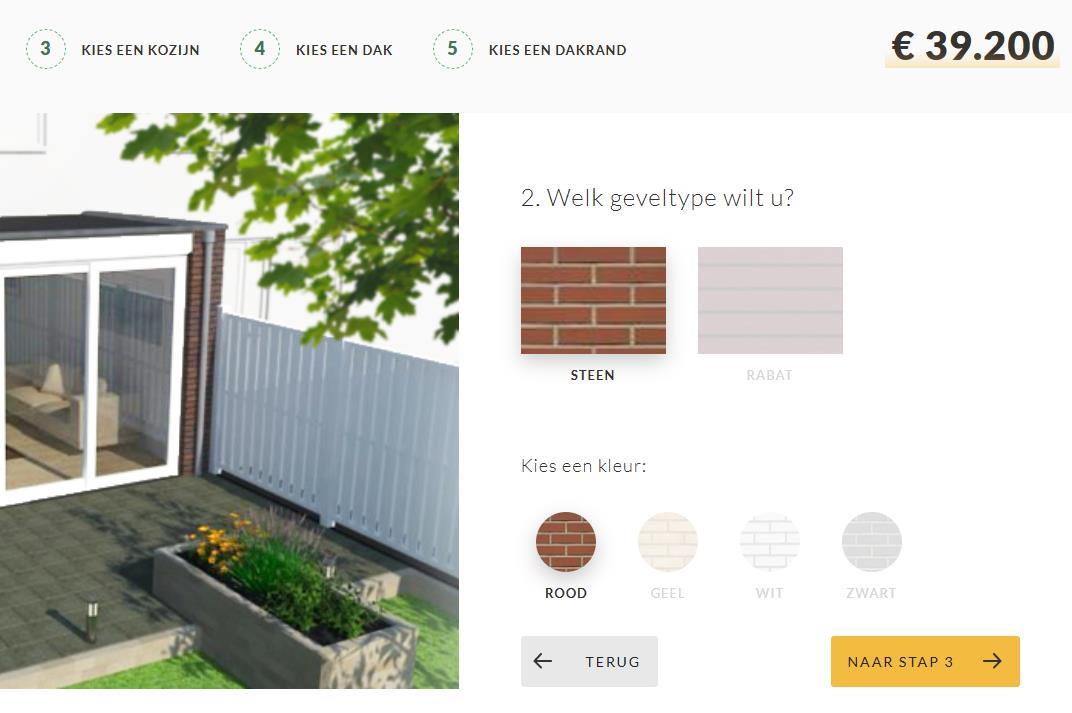Open the Kies een Dakrand step
Screen dimensions: 1072x713
click(557, 50)
